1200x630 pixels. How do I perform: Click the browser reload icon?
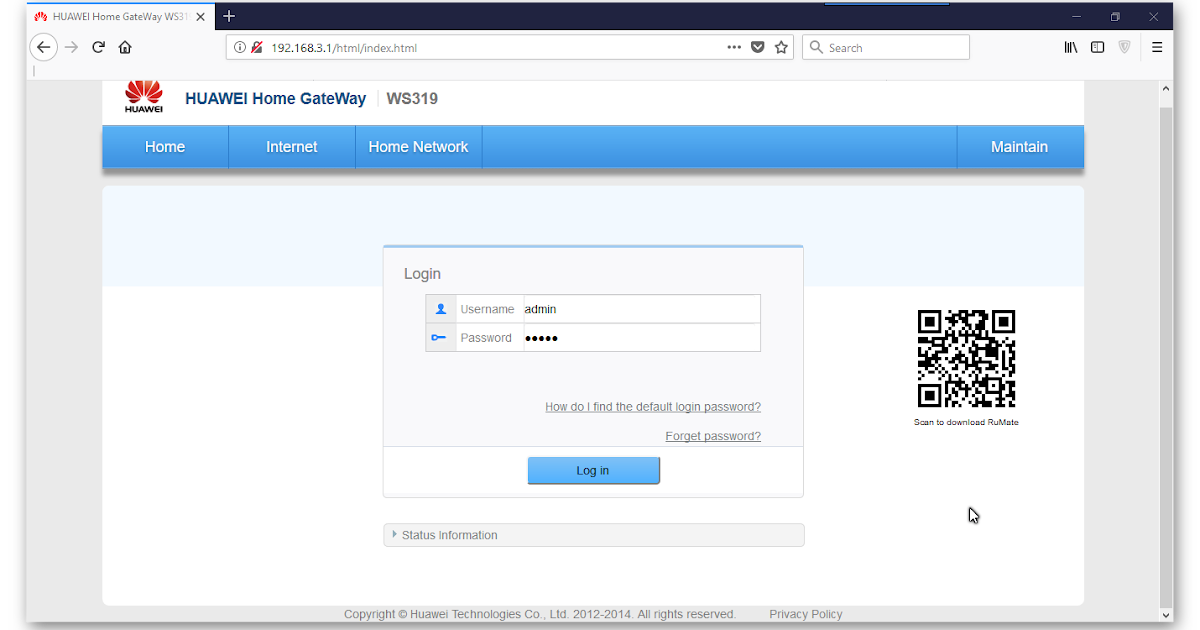click(97, 47)
